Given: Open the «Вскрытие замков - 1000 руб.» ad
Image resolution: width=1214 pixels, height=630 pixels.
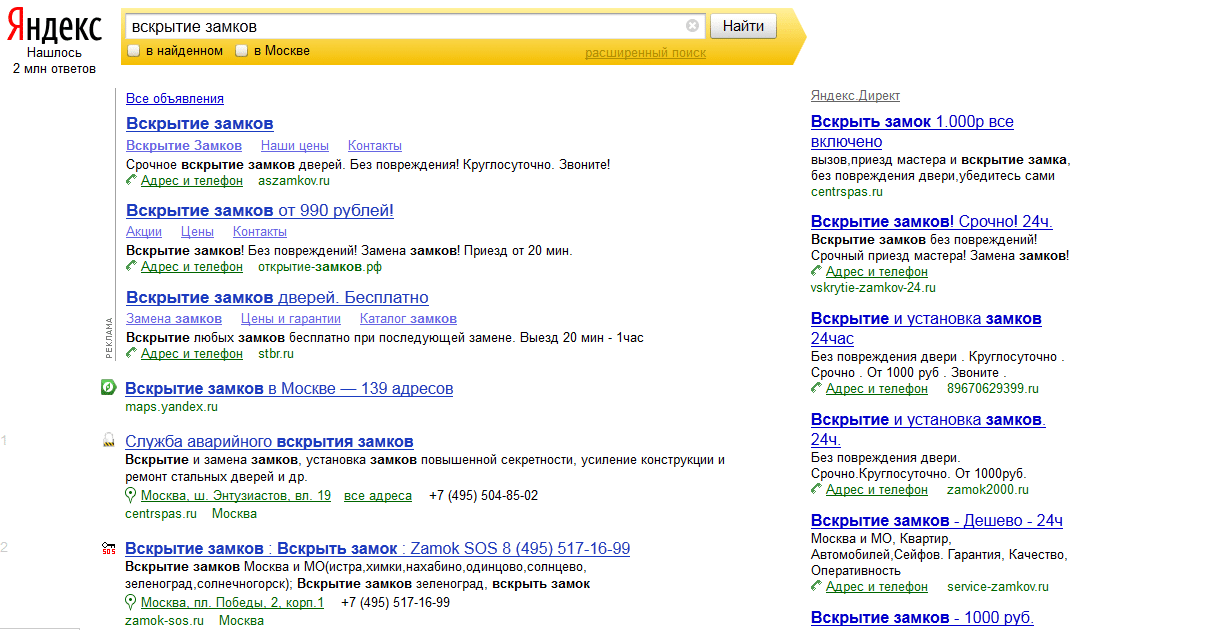Looking at the screenshot, I should [922, 618].
